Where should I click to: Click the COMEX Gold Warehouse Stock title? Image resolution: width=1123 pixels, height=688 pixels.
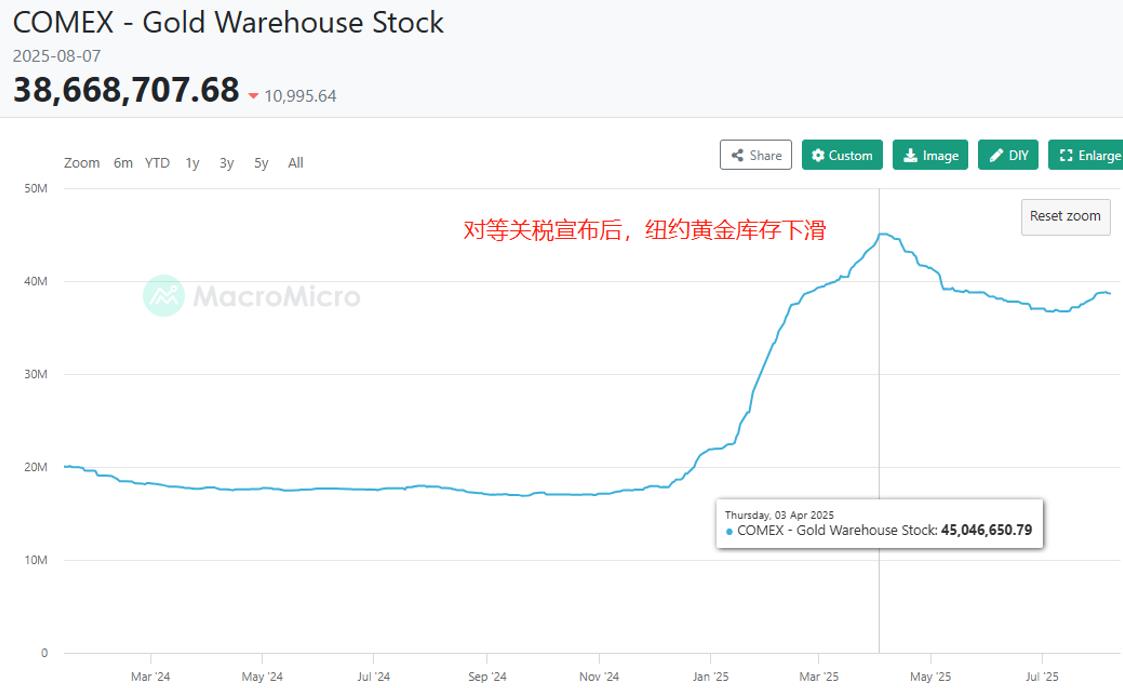pos(228,22)
